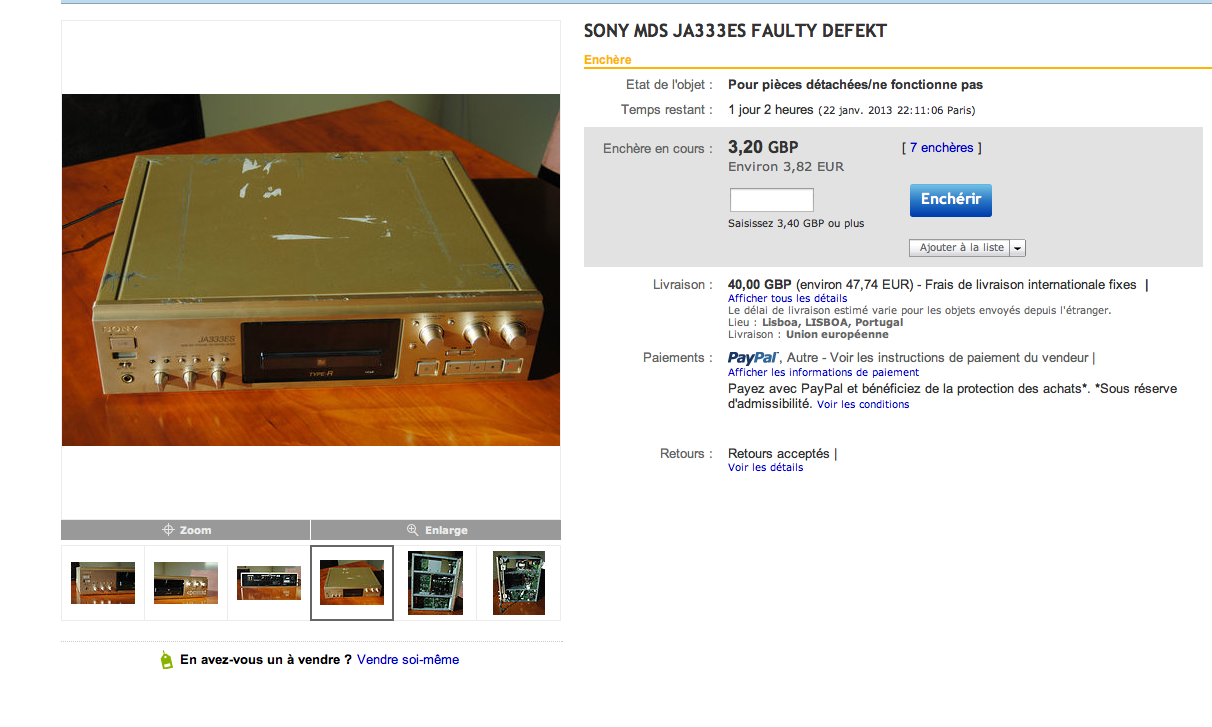Open the Afficher les informations de paiement link
Viewport: 1212px width, 727px height.
[824, 372]
